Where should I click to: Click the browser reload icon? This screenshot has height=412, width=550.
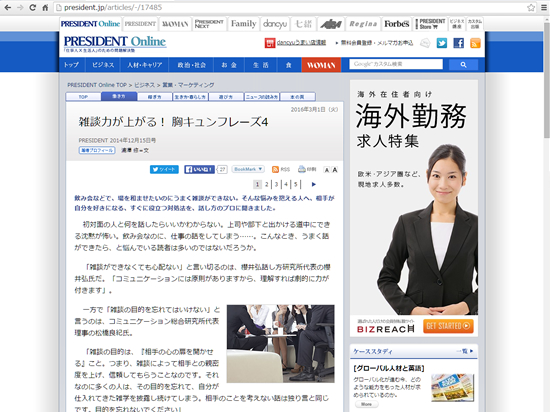(33, 7)
